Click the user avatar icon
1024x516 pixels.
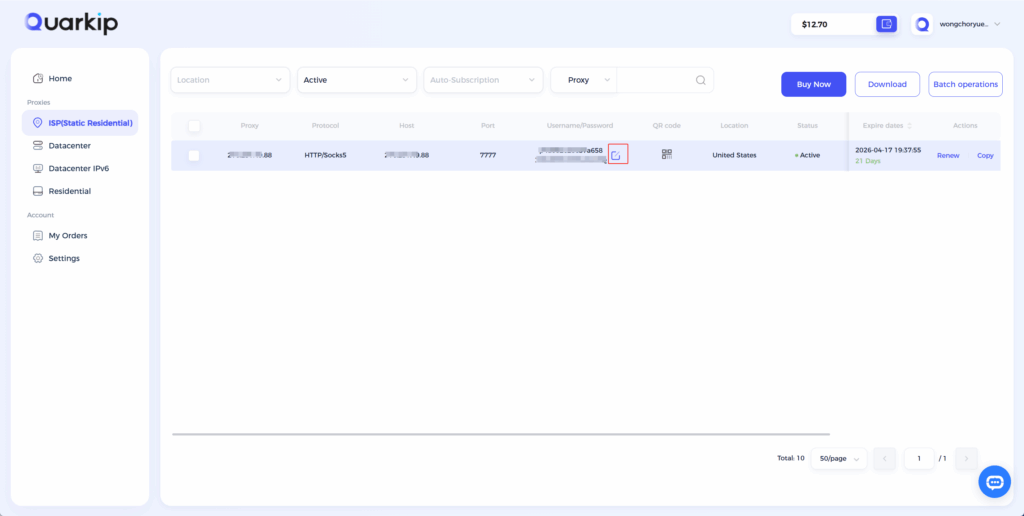(x=922, y=24)
